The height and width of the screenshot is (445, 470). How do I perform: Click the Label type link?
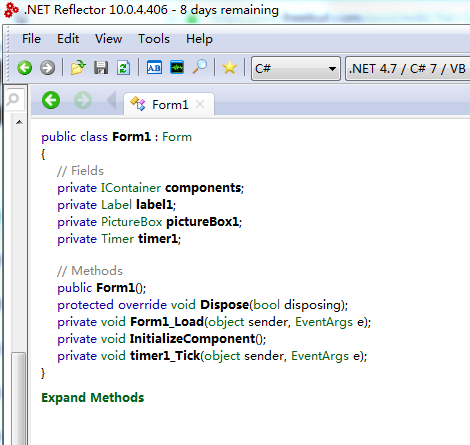coord(116,205)
